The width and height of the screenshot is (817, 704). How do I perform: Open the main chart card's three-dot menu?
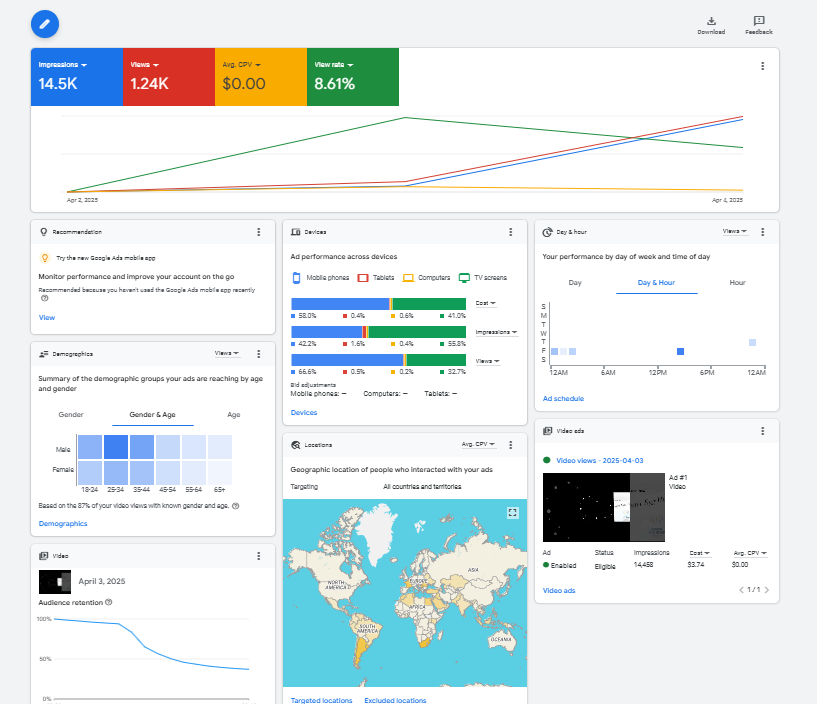(762, 66)
